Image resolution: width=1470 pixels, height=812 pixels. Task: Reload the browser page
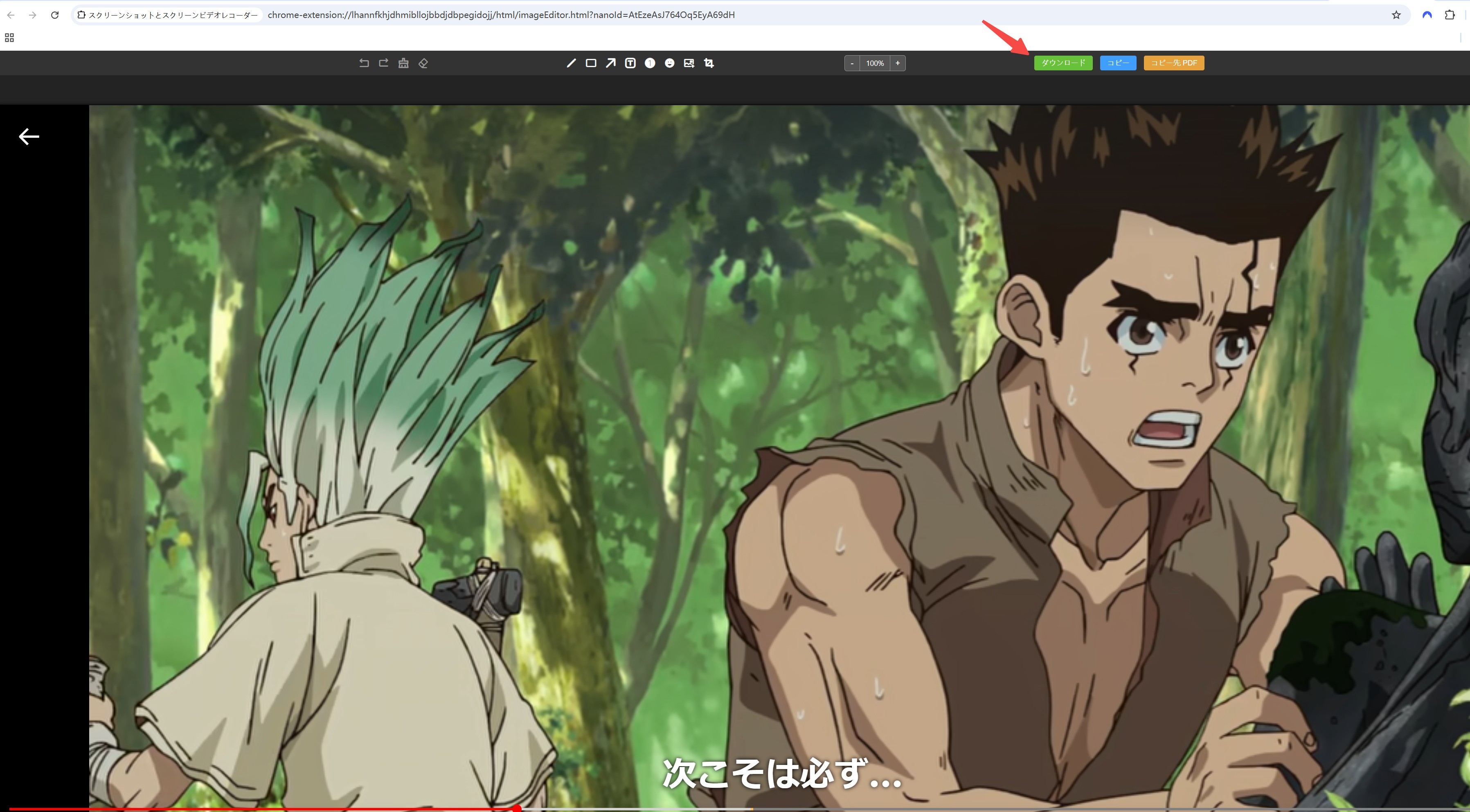[x=55, y=15]
